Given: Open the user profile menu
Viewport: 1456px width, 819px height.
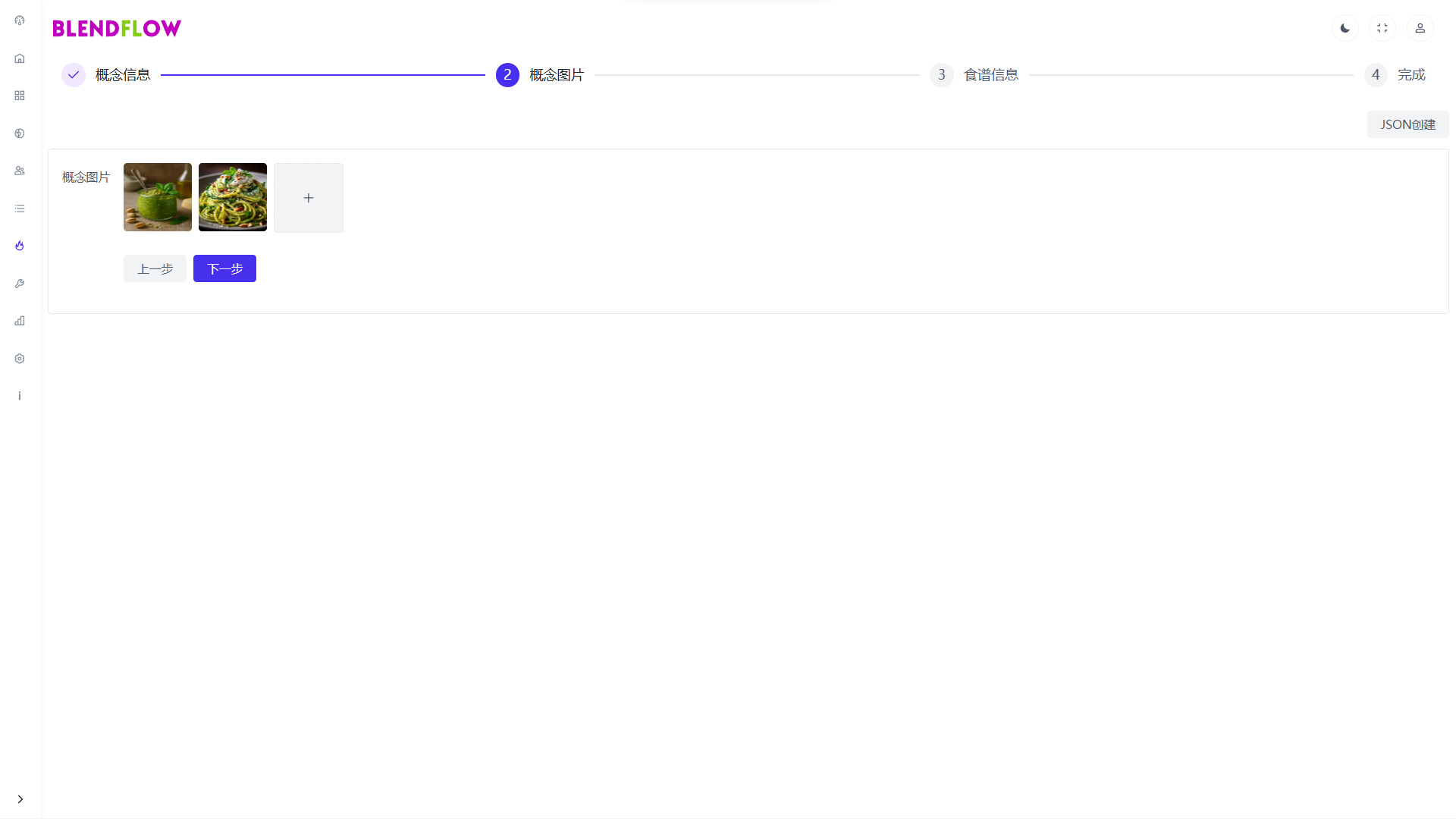Looking at the screenshot, I should [1420, 28].
